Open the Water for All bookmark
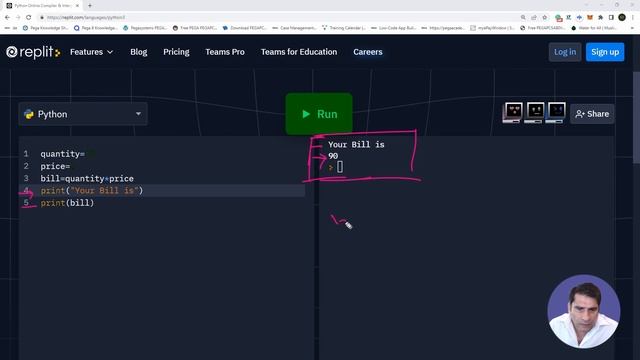Screen dimensions: 640x360 [x=594, y=28]
